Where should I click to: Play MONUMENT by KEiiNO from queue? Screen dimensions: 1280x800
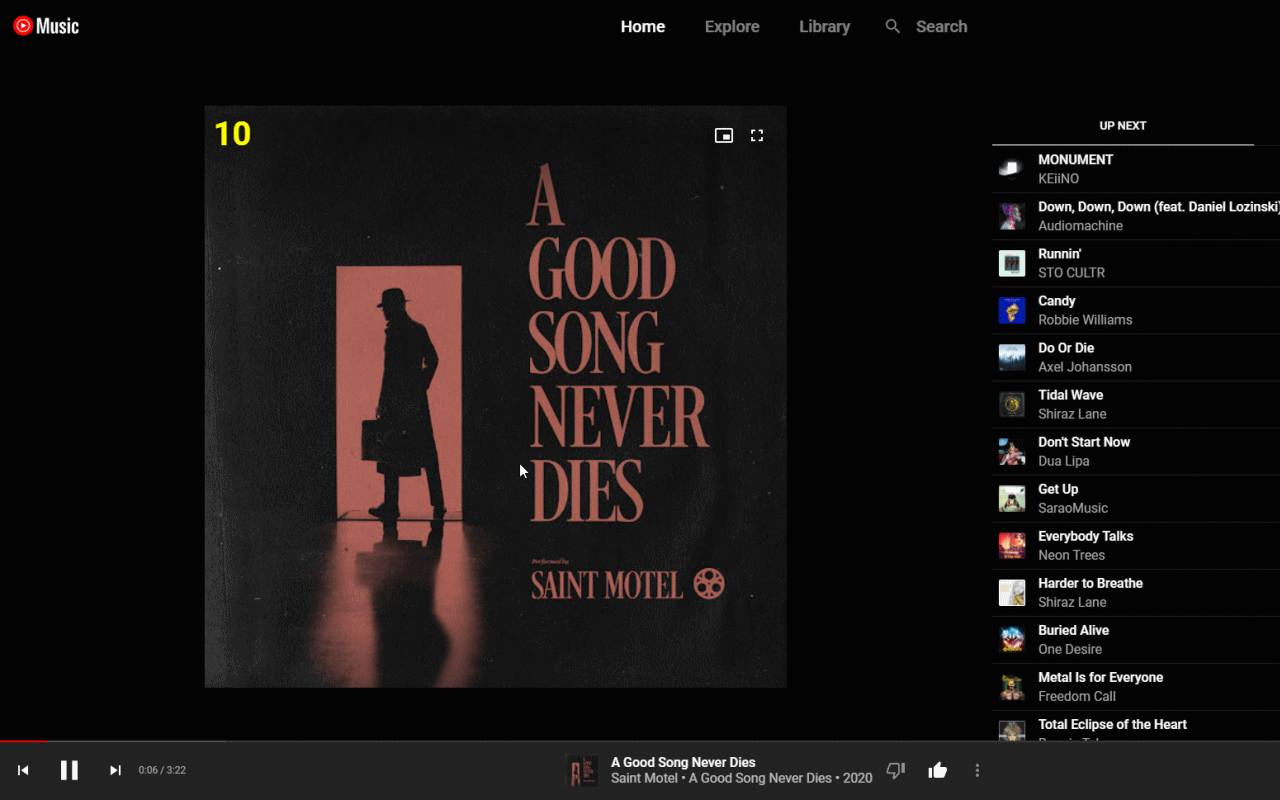tap(1136, 169)
